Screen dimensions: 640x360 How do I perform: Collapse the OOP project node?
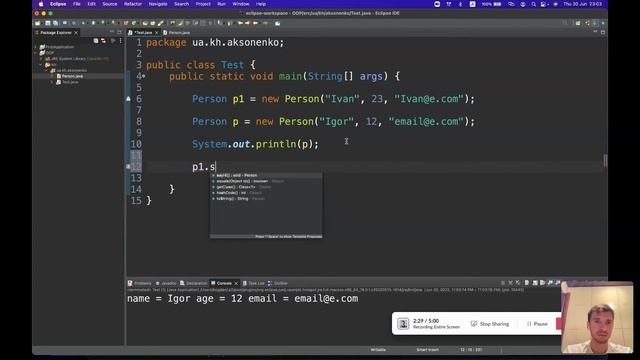[x=36, y=53]
